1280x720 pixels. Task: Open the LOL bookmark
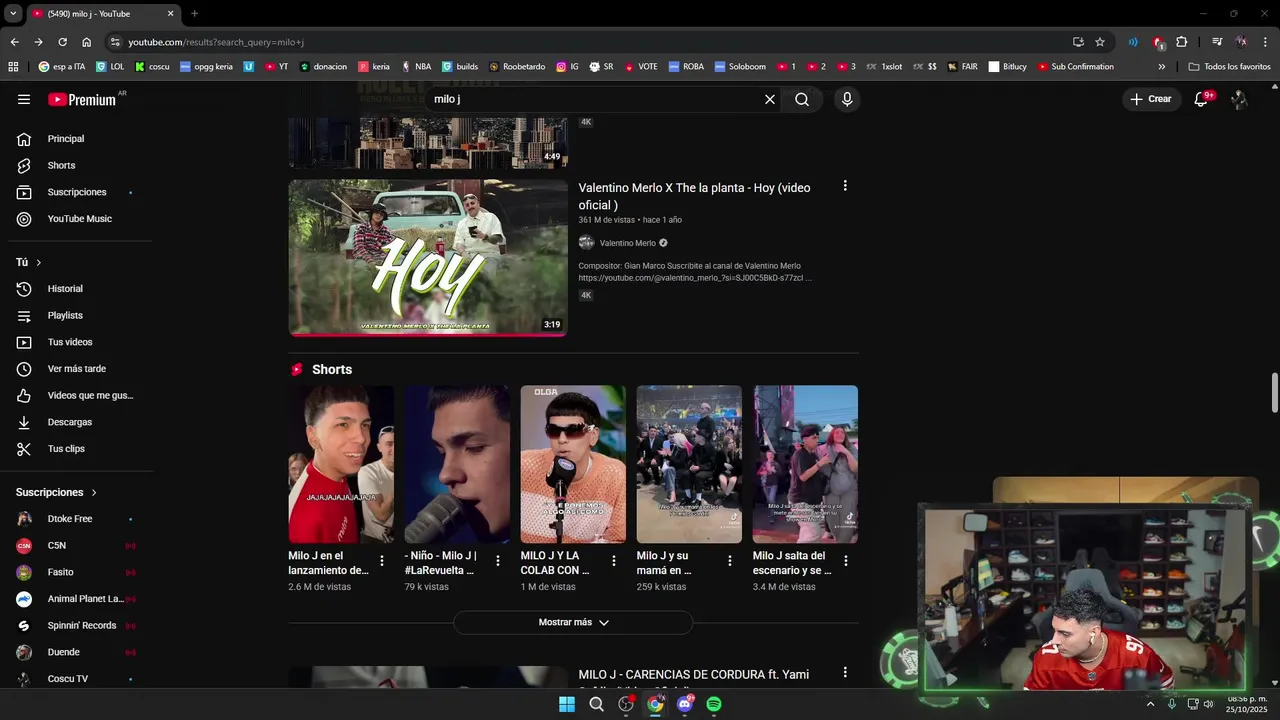click(110, 67)
